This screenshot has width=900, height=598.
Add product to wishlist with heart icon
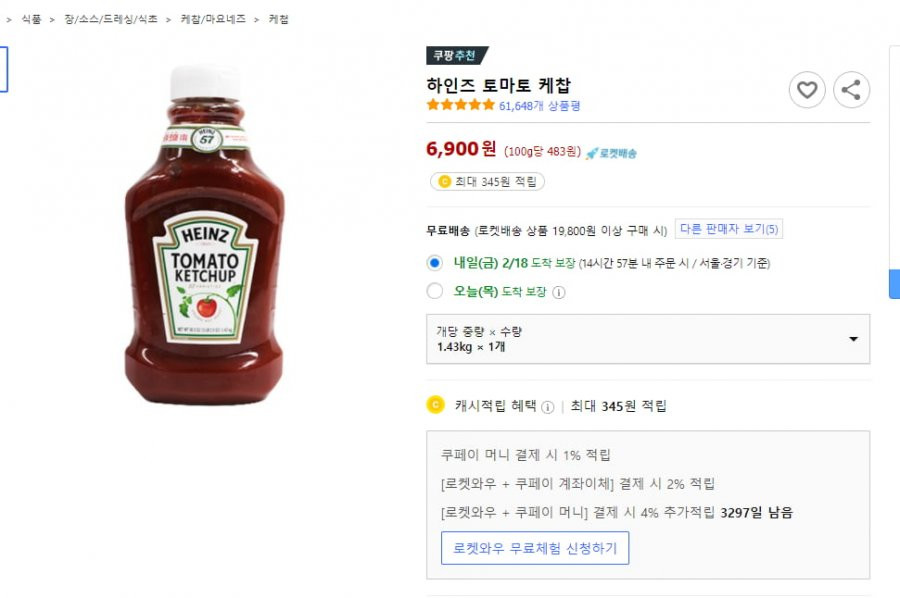(807, 90)
